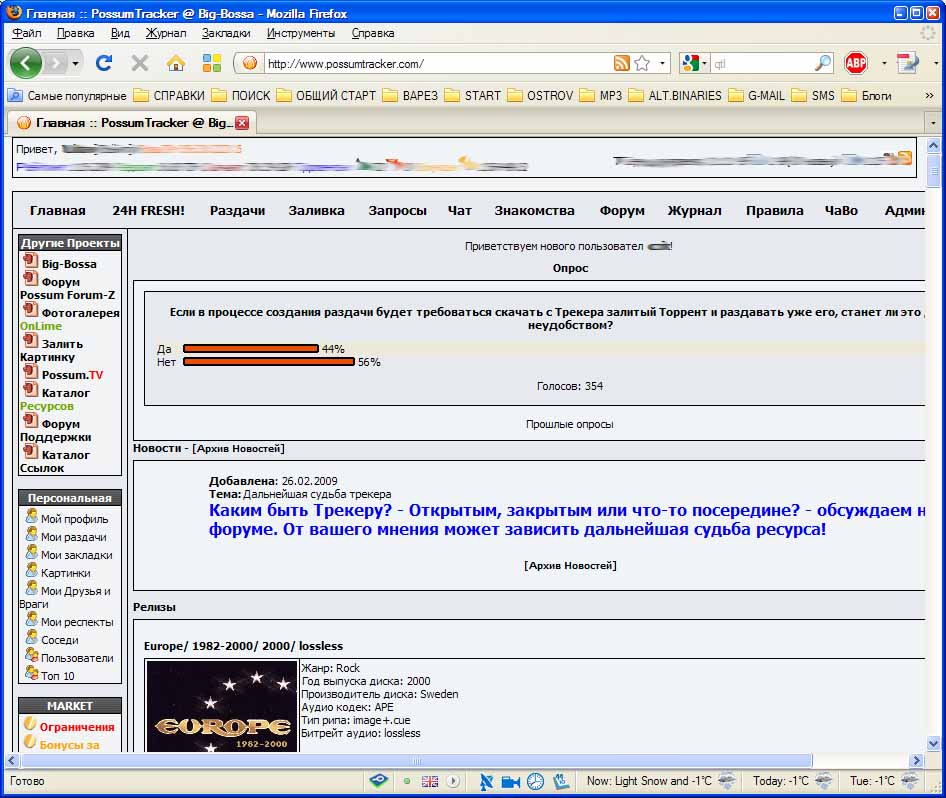Viewport: 946px width, 798px height.
Task: Open the Правка menu
Action: [75, 33]
